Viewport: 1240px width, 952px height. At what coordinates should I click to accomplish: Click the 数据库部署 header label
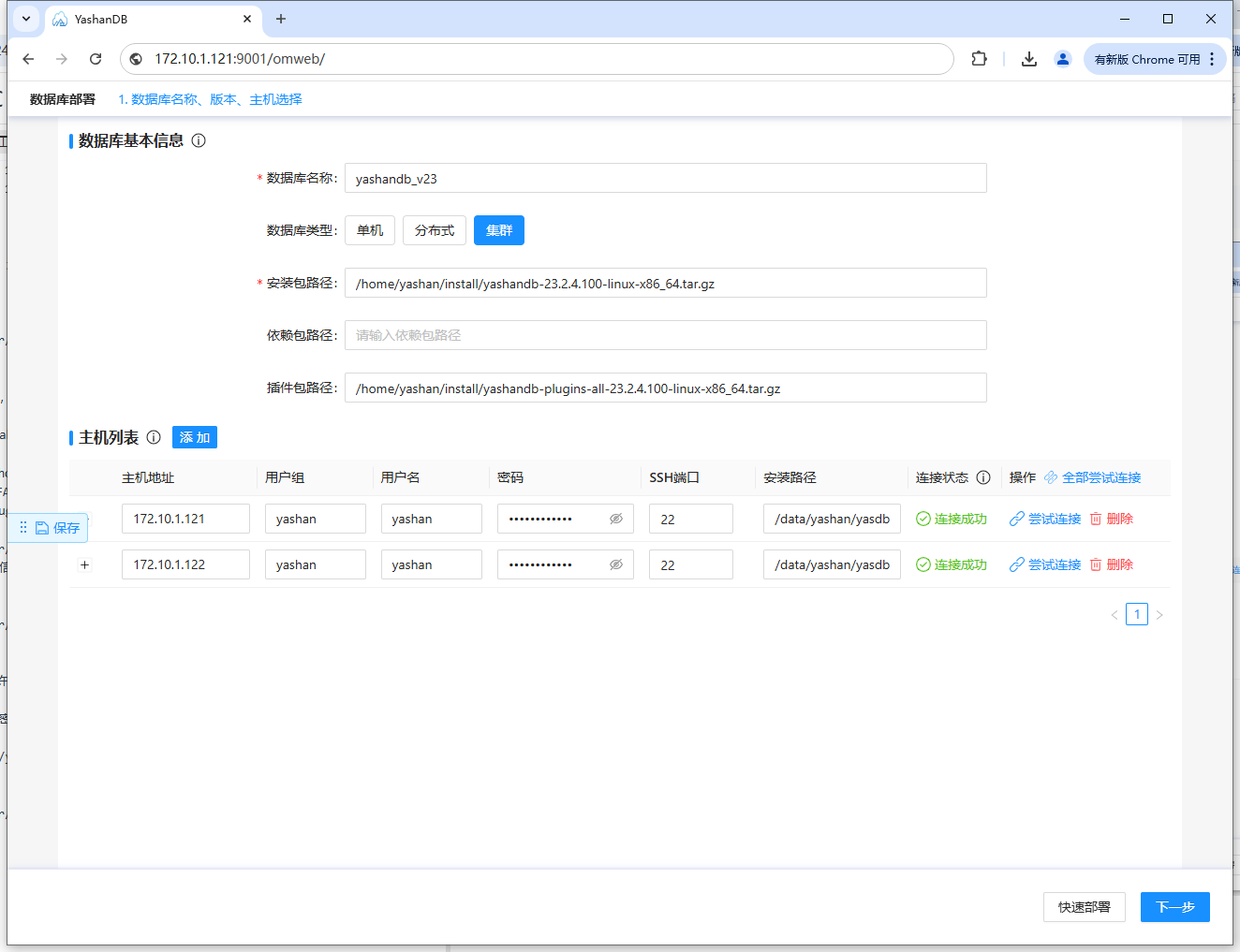(63, 99)
